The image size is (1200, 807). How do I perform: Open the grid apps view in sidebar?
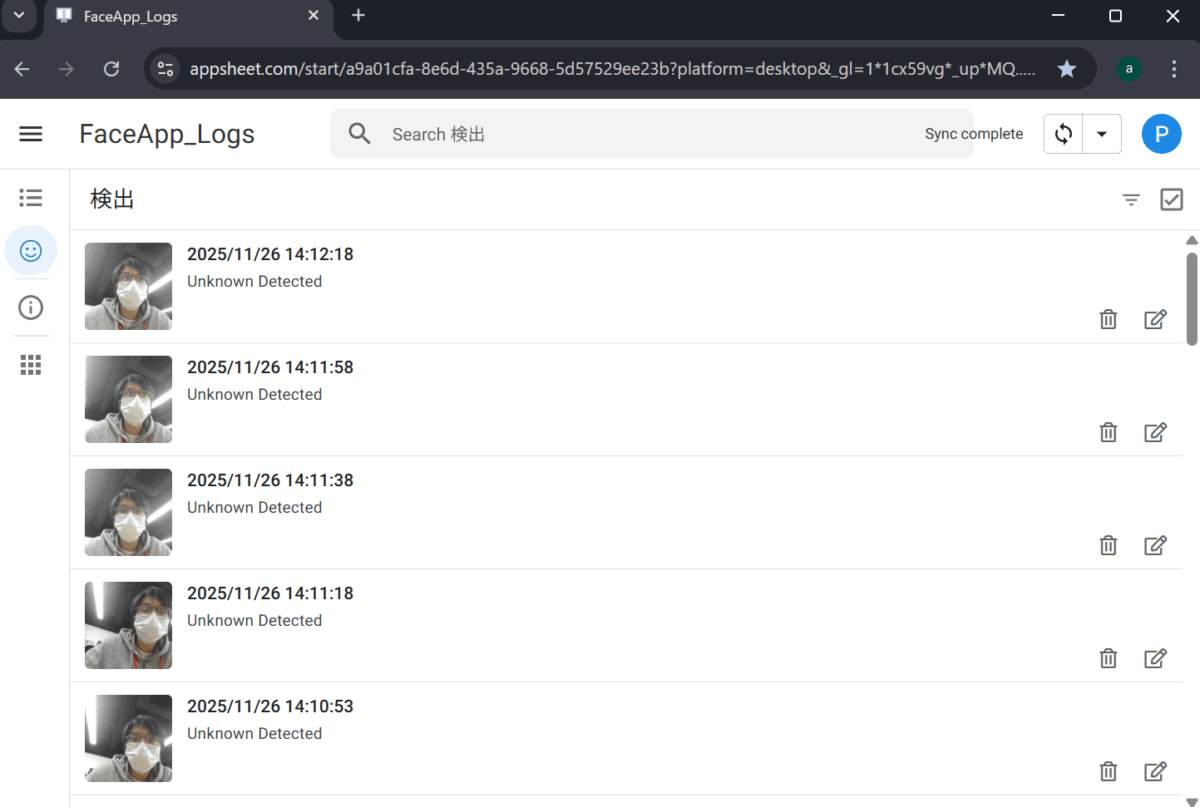[x=31, y=365]
